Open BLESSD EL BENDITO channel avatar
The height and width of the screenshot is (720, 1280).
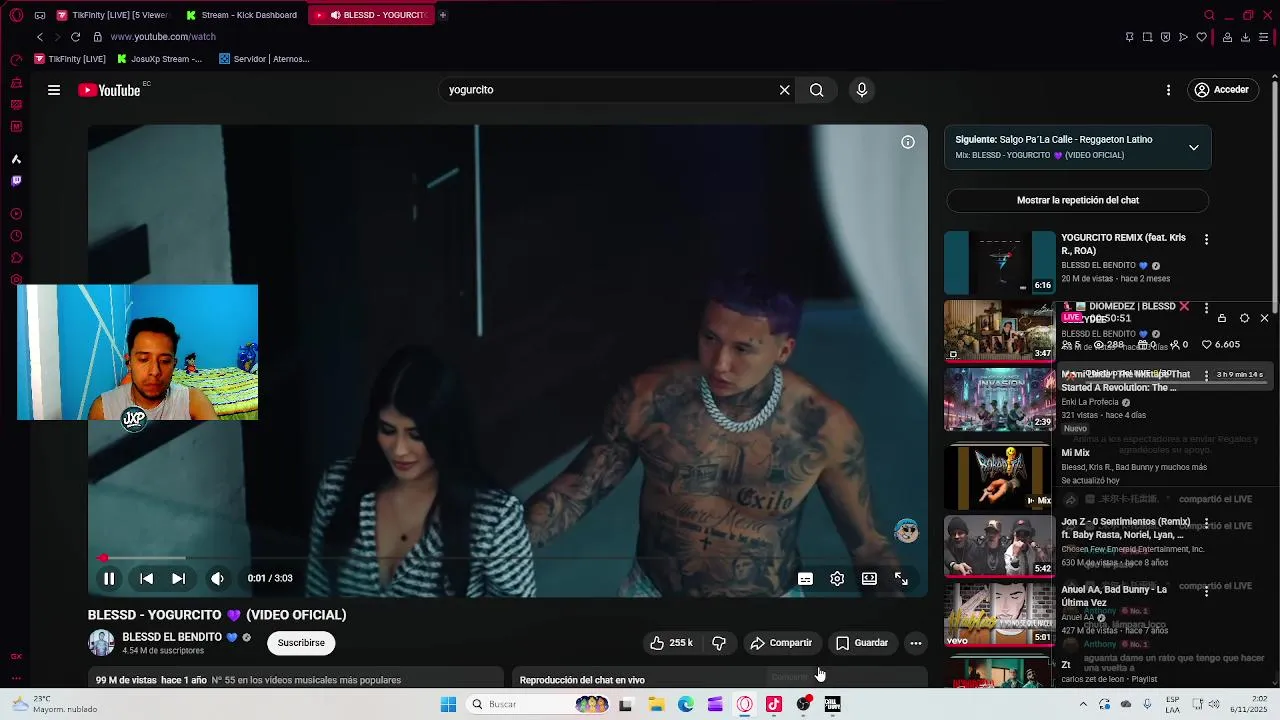coord(101,643)
